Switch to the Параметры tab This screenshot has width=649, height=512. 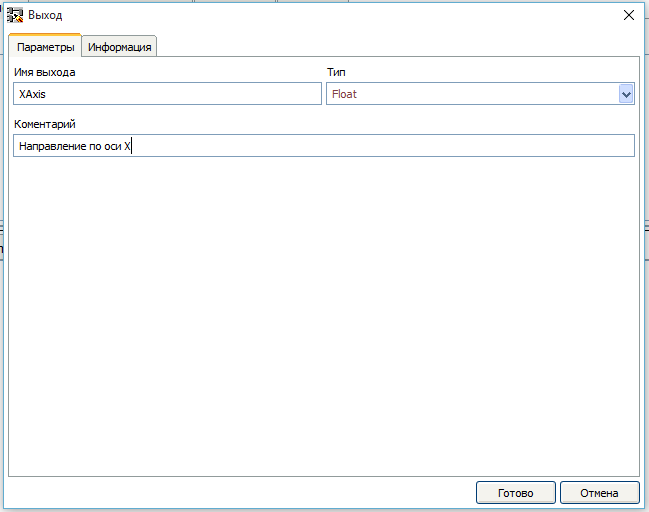[46, 46]
